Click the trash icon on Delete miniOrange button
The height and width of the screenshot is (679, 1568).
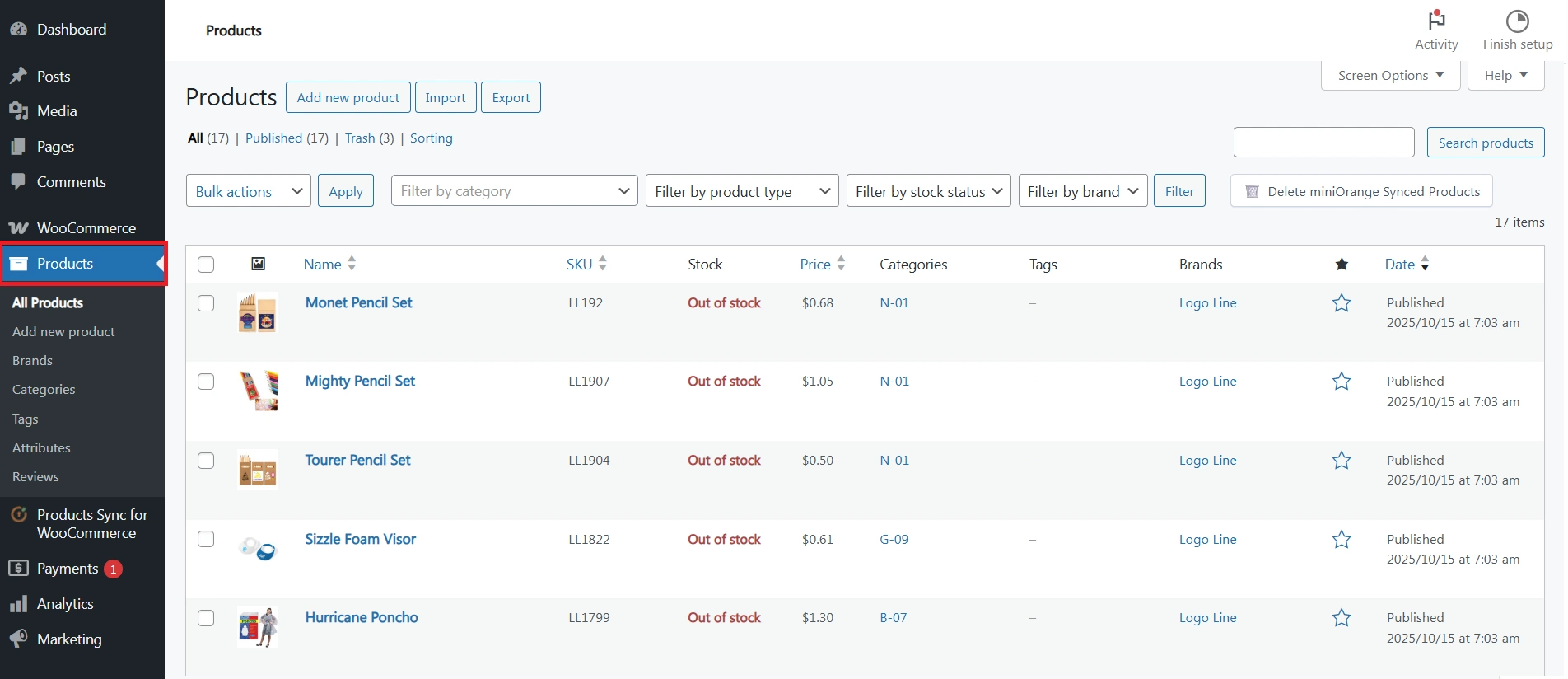1252,191
